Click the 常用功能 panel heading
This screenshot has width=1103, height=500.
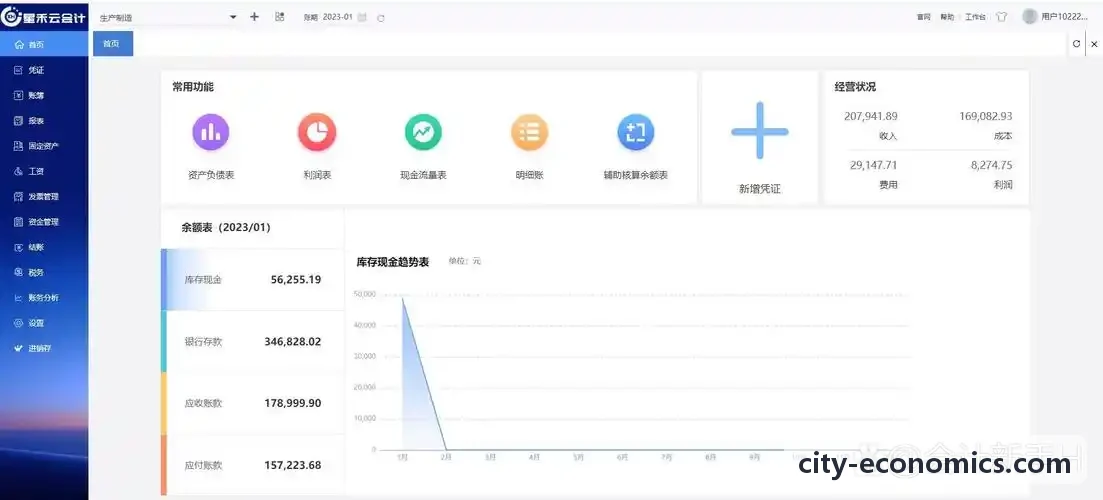click(193, 87)
